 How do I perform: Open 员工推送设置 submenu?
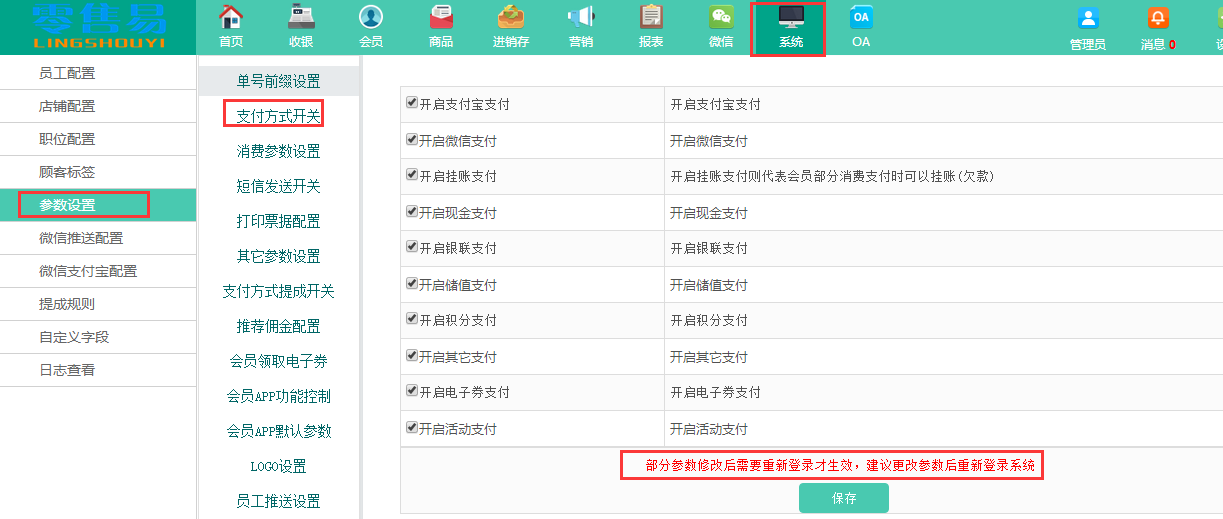coord(279,501)
